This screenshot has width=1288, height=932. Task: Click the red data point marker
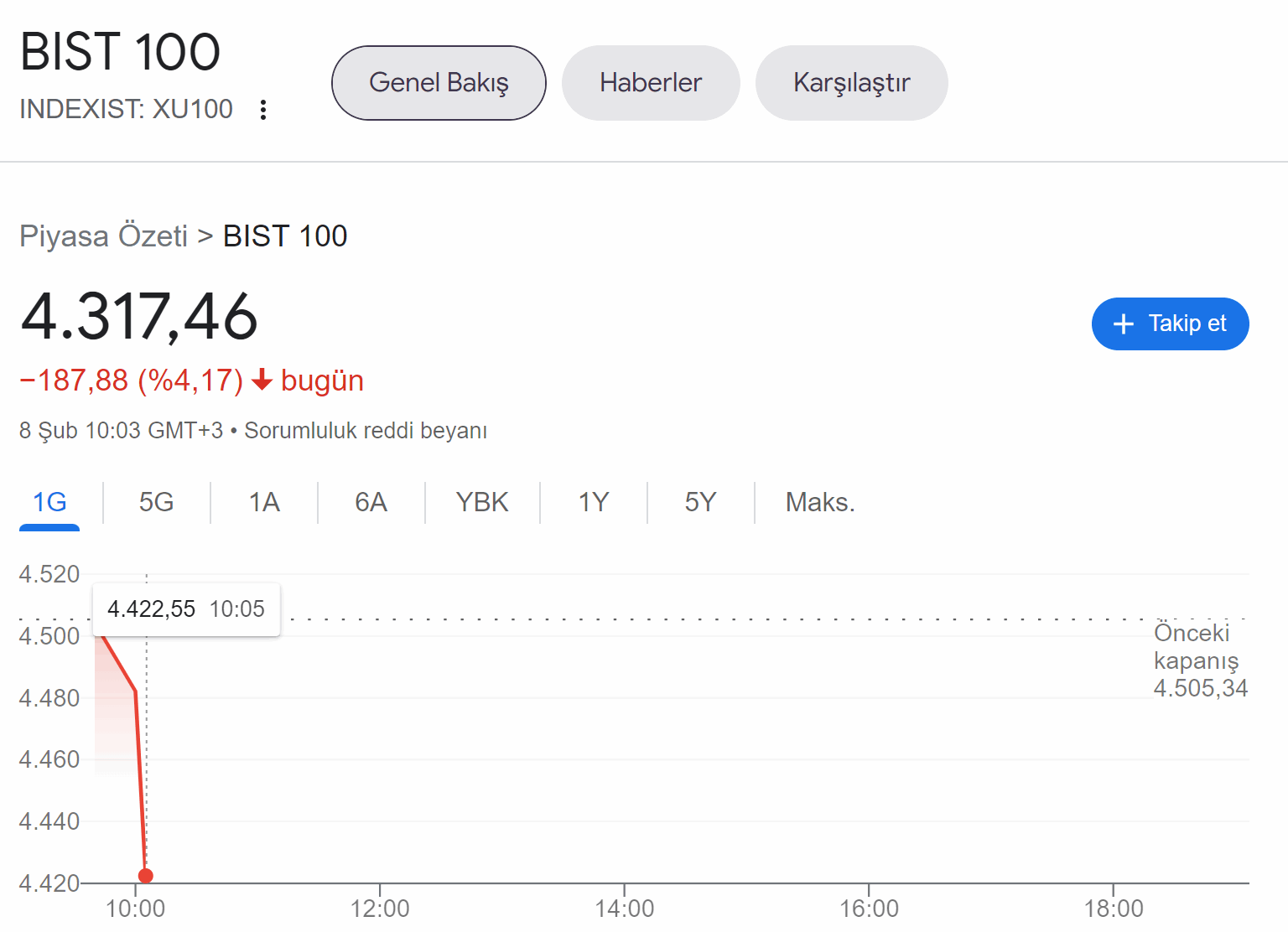tap(145, 876)
